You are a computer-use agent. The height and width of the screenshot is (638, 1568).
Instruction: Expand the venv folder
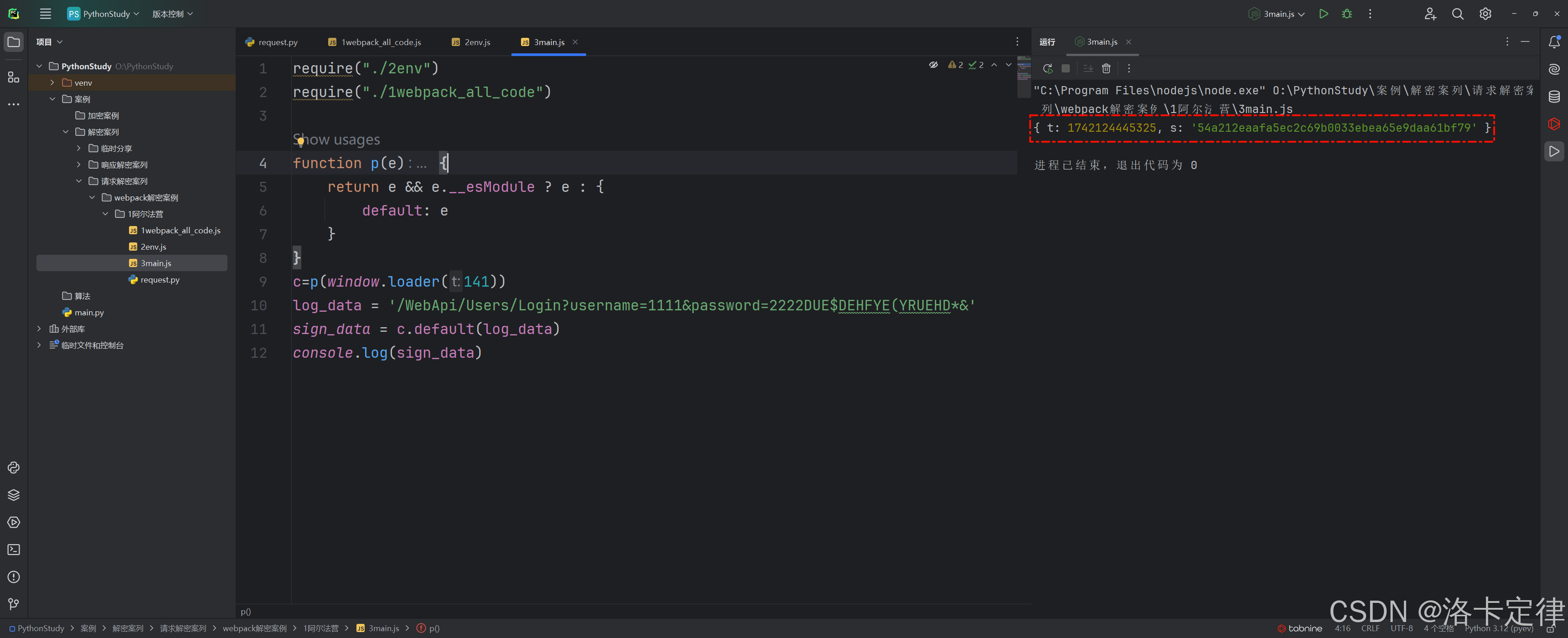tap(52, 83)
